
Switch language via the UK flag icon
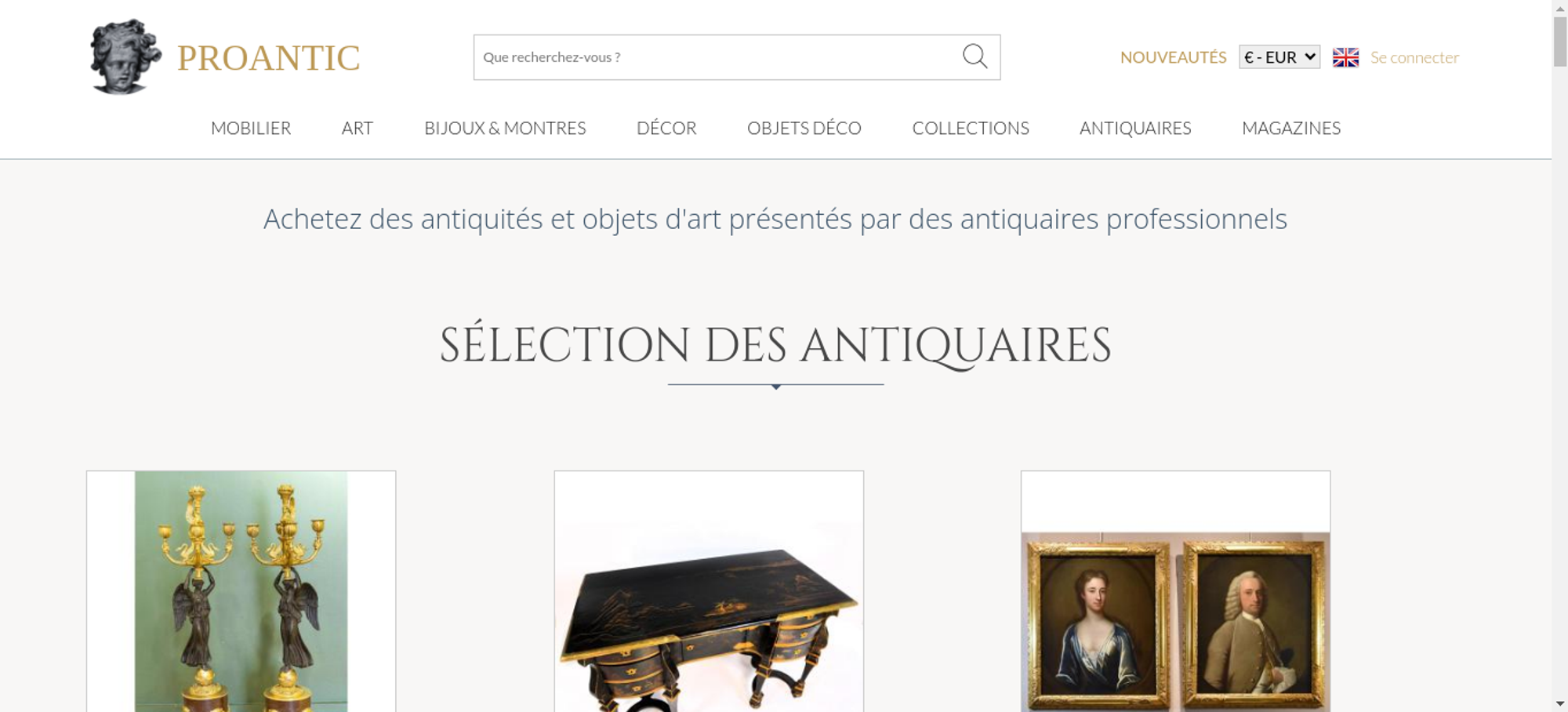click(x=1345, y=57)
